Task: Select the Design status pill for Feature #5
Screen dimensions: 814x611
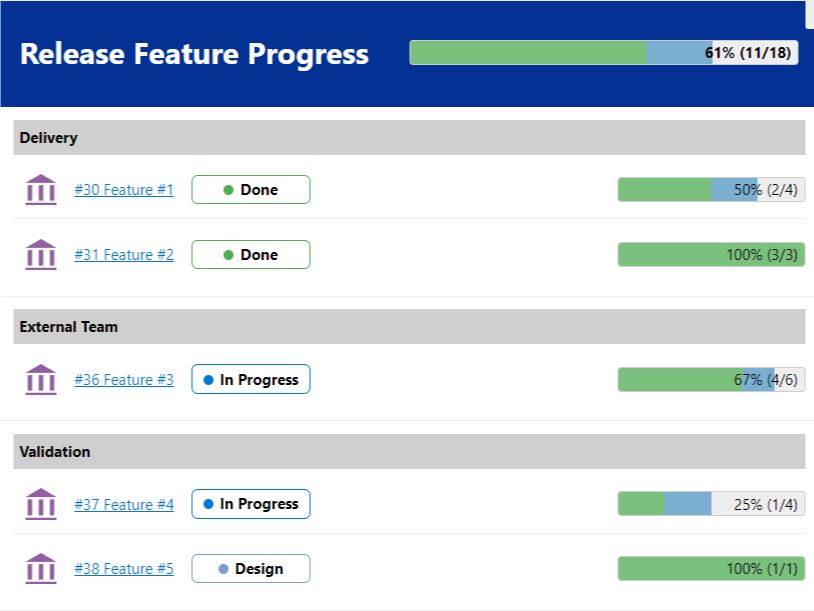Action: click(250, 568)
